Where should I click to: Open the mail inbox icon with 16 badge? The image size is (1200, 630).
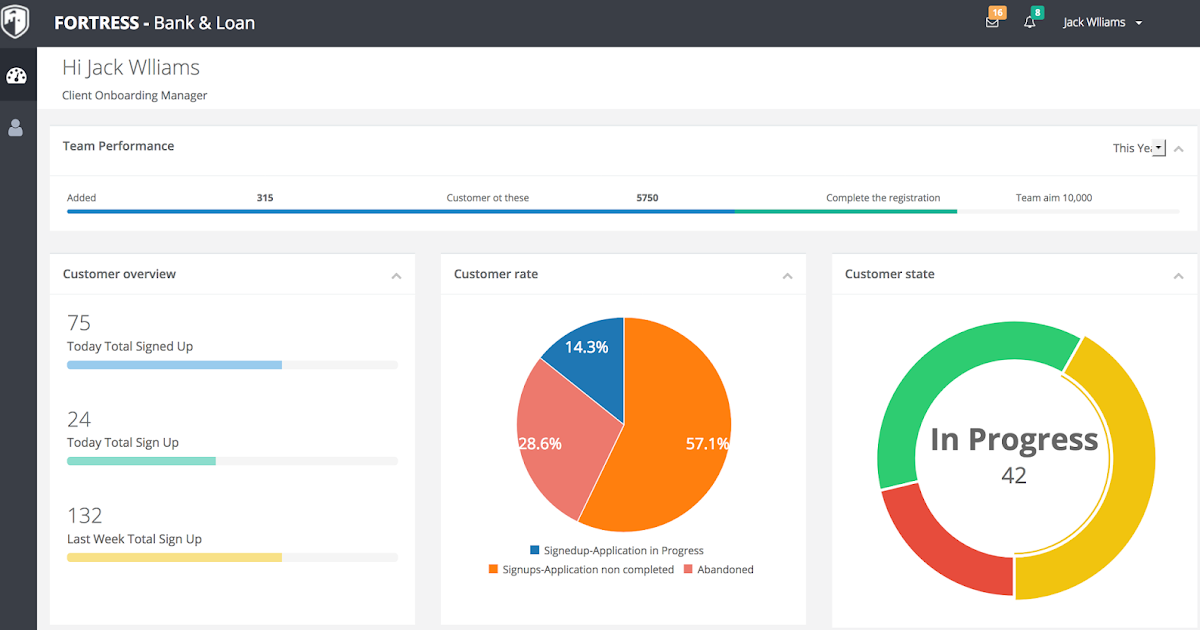993,20
